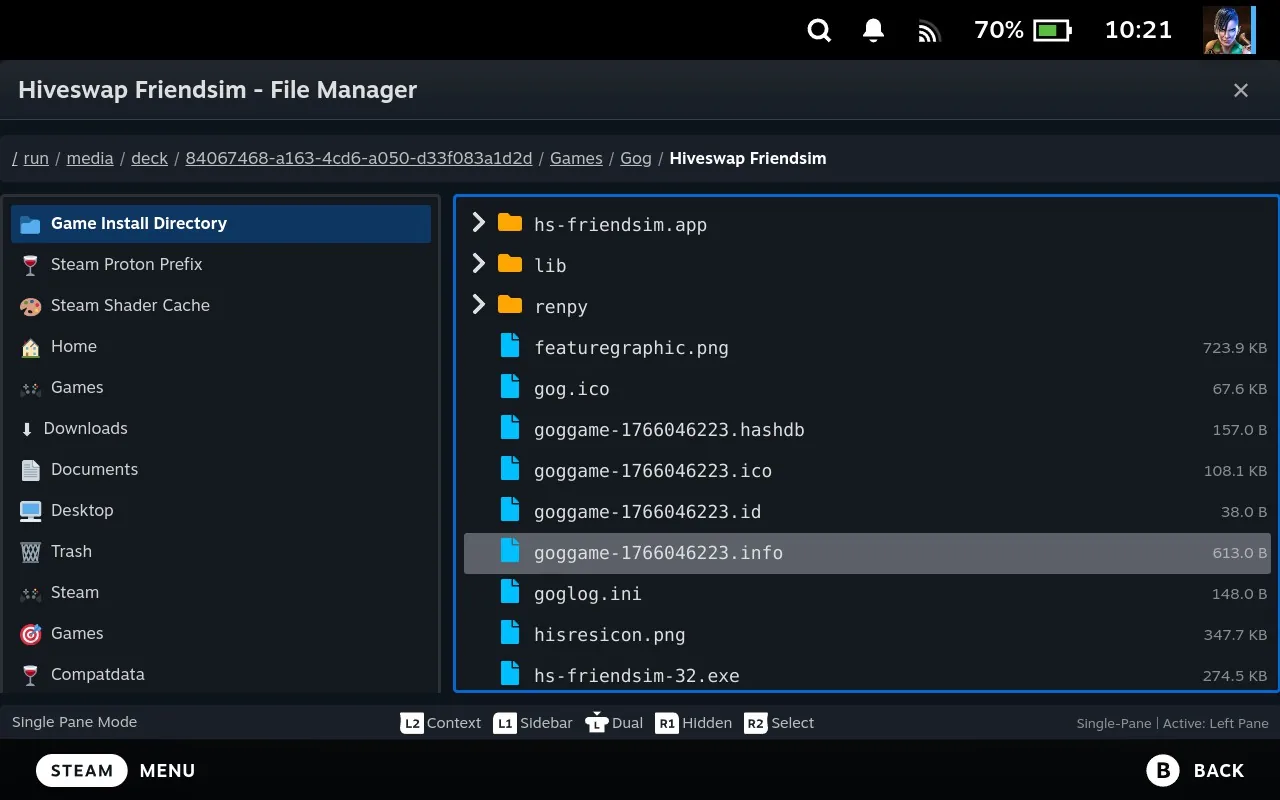Viewport: 1280px width, 800px height.
Task: Open Downloads arrow icon
Action: [27, 429]
